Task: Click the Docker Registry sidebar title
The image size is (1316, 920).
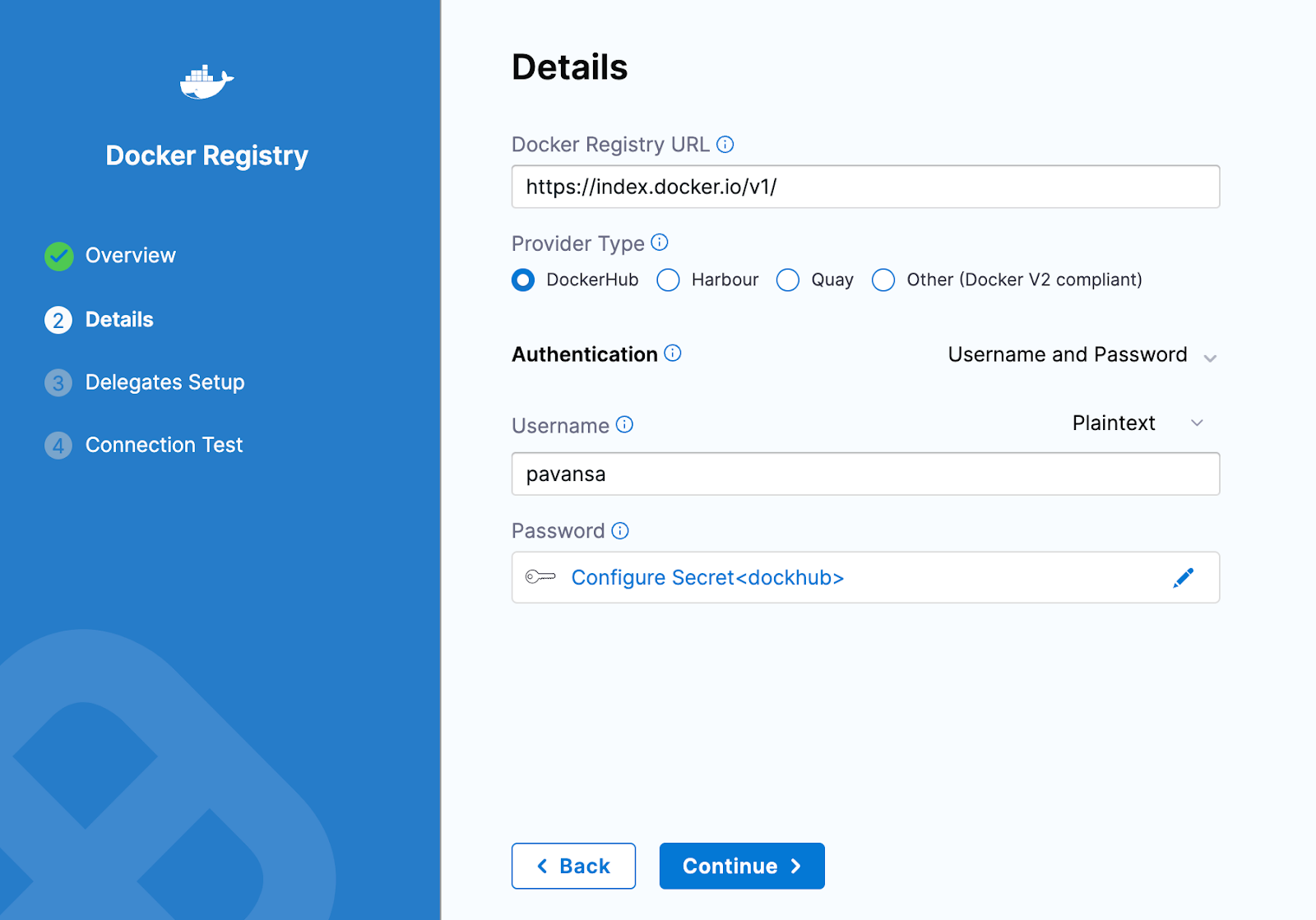Action: [206, 156]
